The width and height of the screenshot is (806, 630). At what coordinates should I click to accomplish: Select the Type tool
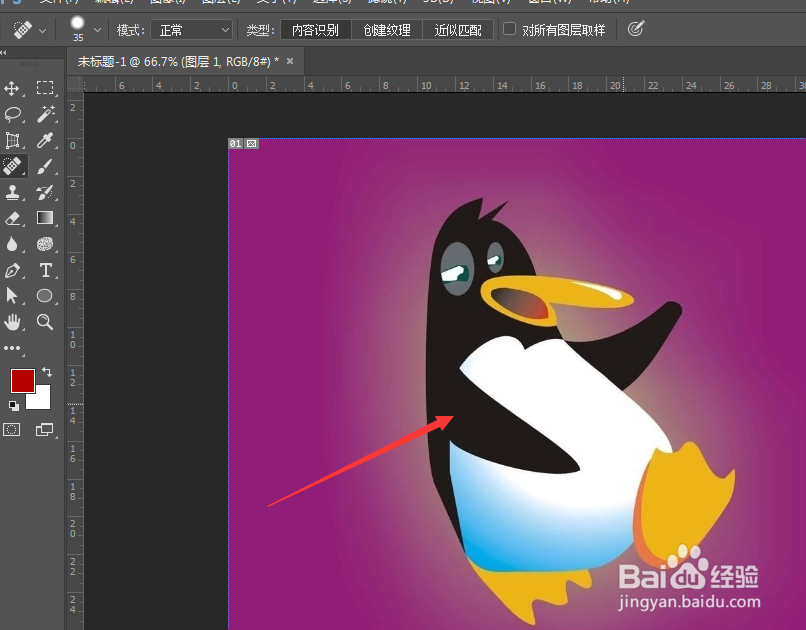point(45,270)
